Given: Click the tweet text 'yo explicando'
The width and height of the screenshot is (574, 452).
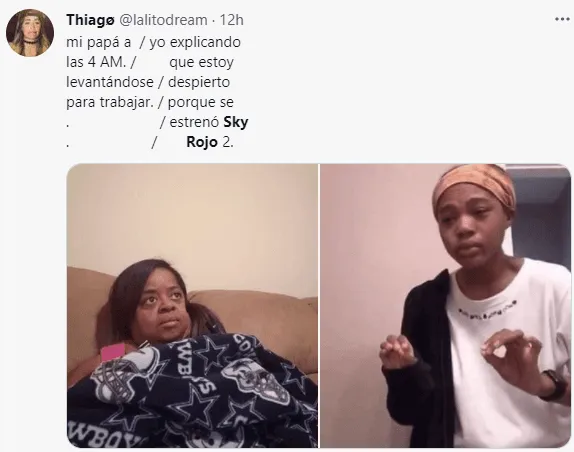Looking at the screenshot, I should click(x=195, y=42).
